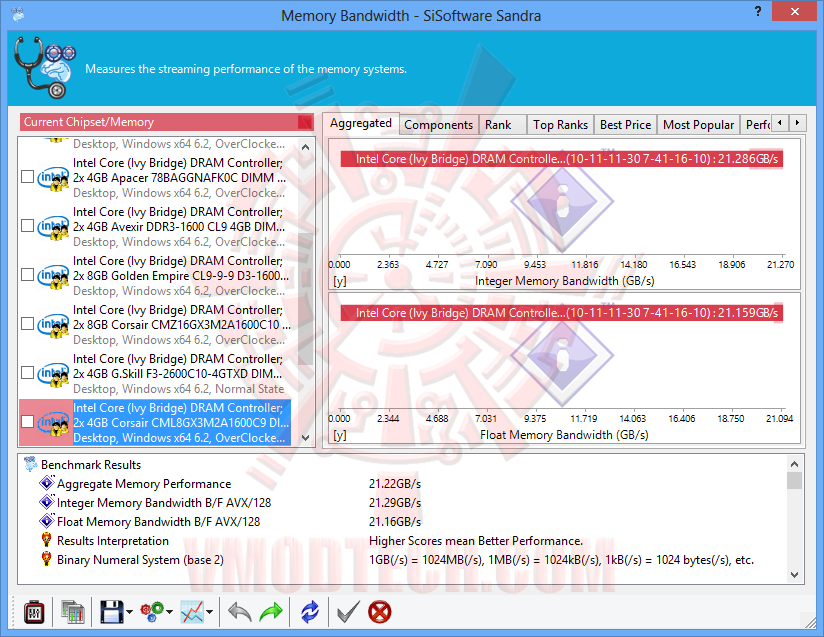Click the save floppy disk icon
Image resolution: width=824 pixels, height=637 pixels.
coord(111,612)
